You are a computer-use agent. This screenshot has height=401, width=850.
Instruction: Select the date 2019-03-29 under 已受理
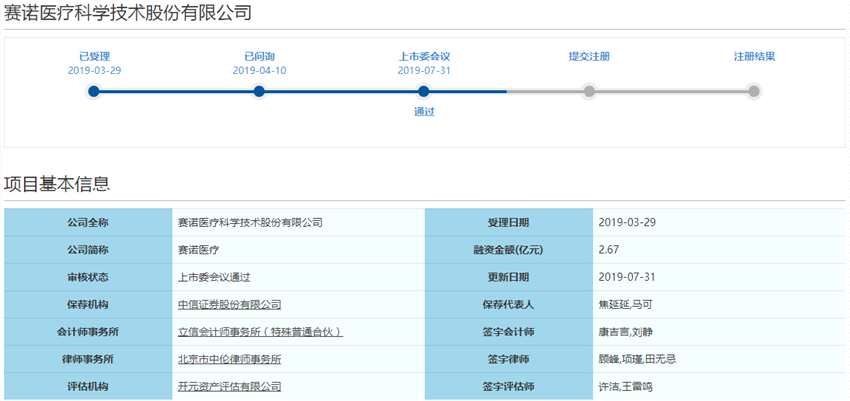(x=94, y=70)
